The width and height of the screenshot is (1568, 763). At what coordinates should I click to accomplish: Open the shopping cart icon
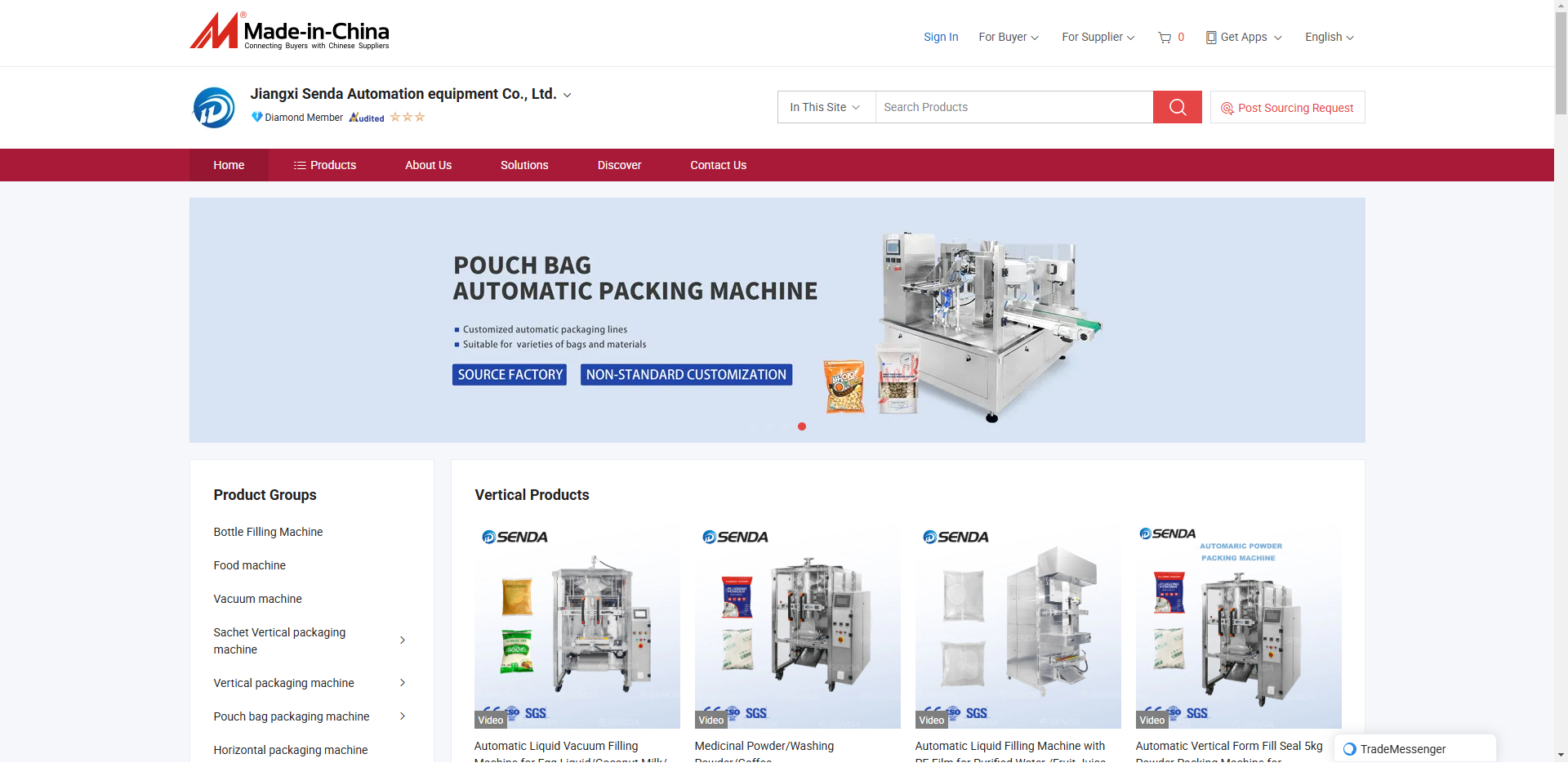(1165, 38)
